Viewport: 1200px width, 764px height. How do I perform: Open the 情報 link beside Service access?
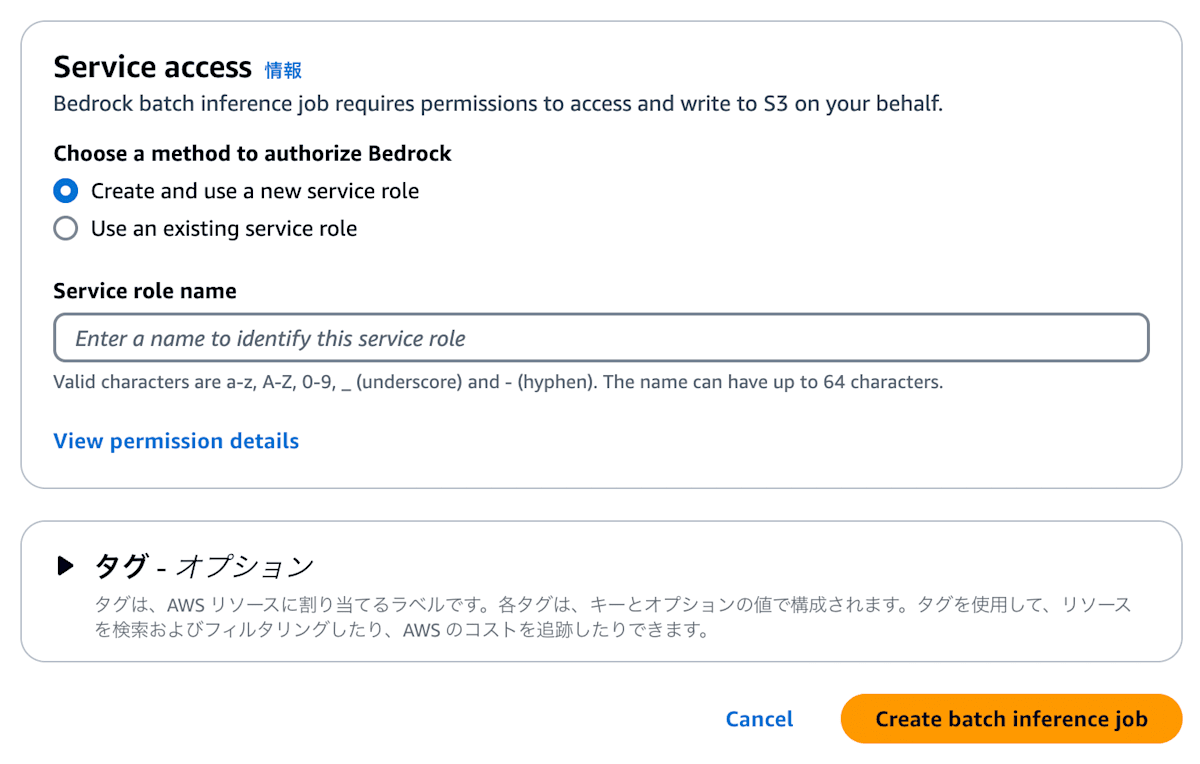coord(283,70)
